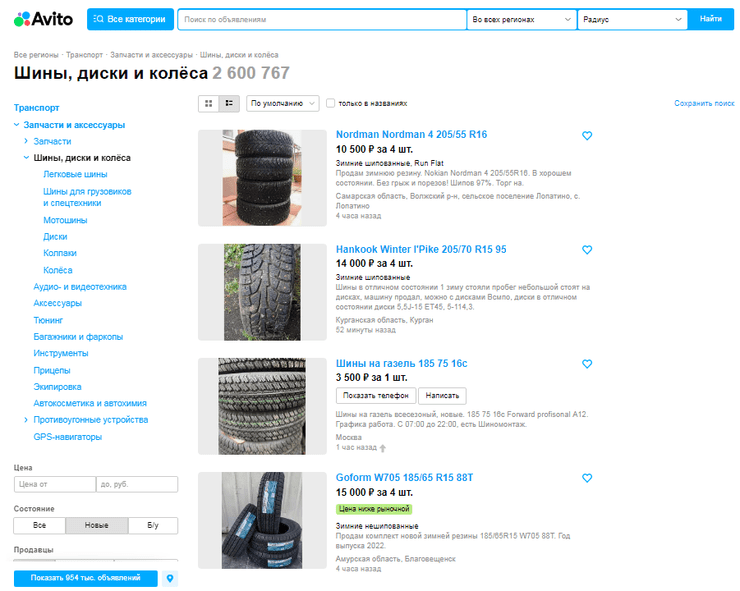Open 'Автокосметика и автохимия' category
740x591 pixels.
[90, 403]
